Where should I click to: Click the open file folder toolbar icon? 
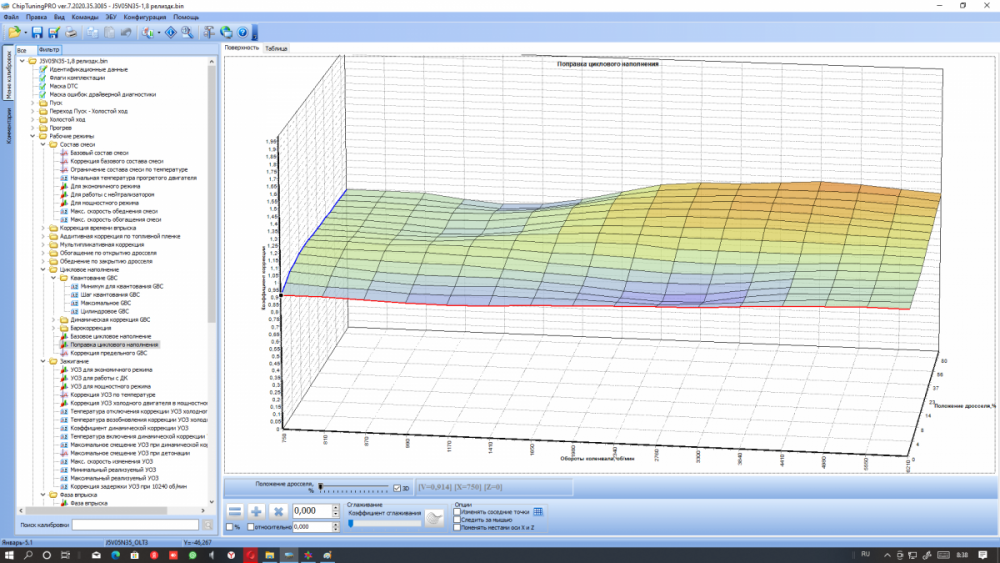[15, 33]
